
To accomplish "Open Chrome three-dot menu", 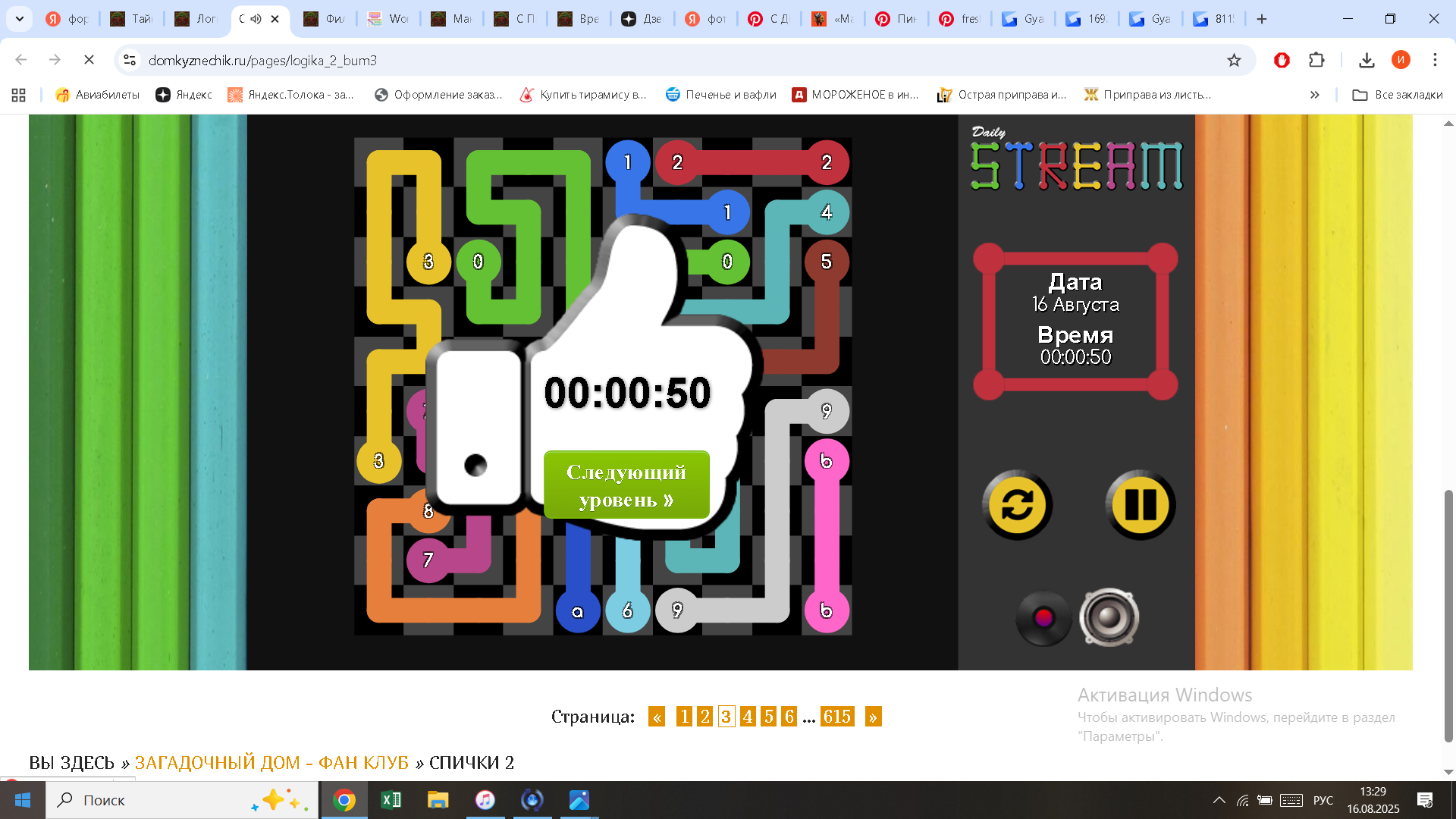I will 1435,60.
